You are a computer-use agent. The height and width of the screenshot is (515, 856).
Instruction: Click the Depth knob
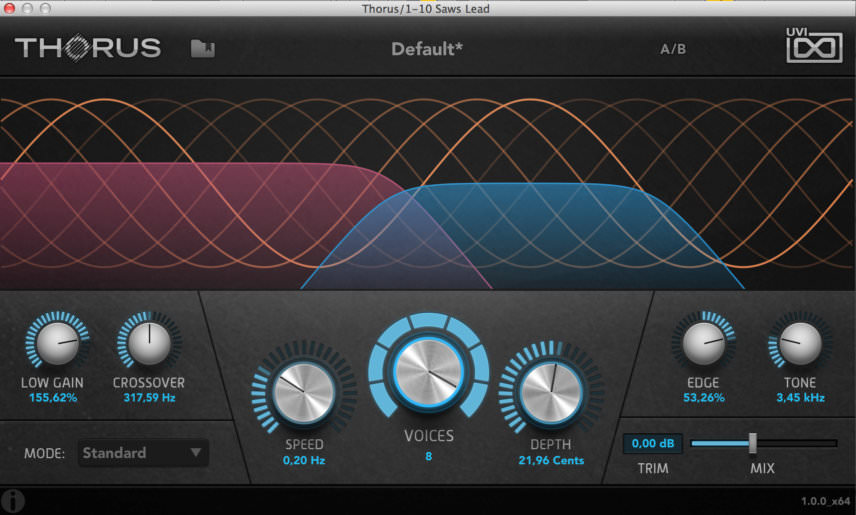(551, 392)
